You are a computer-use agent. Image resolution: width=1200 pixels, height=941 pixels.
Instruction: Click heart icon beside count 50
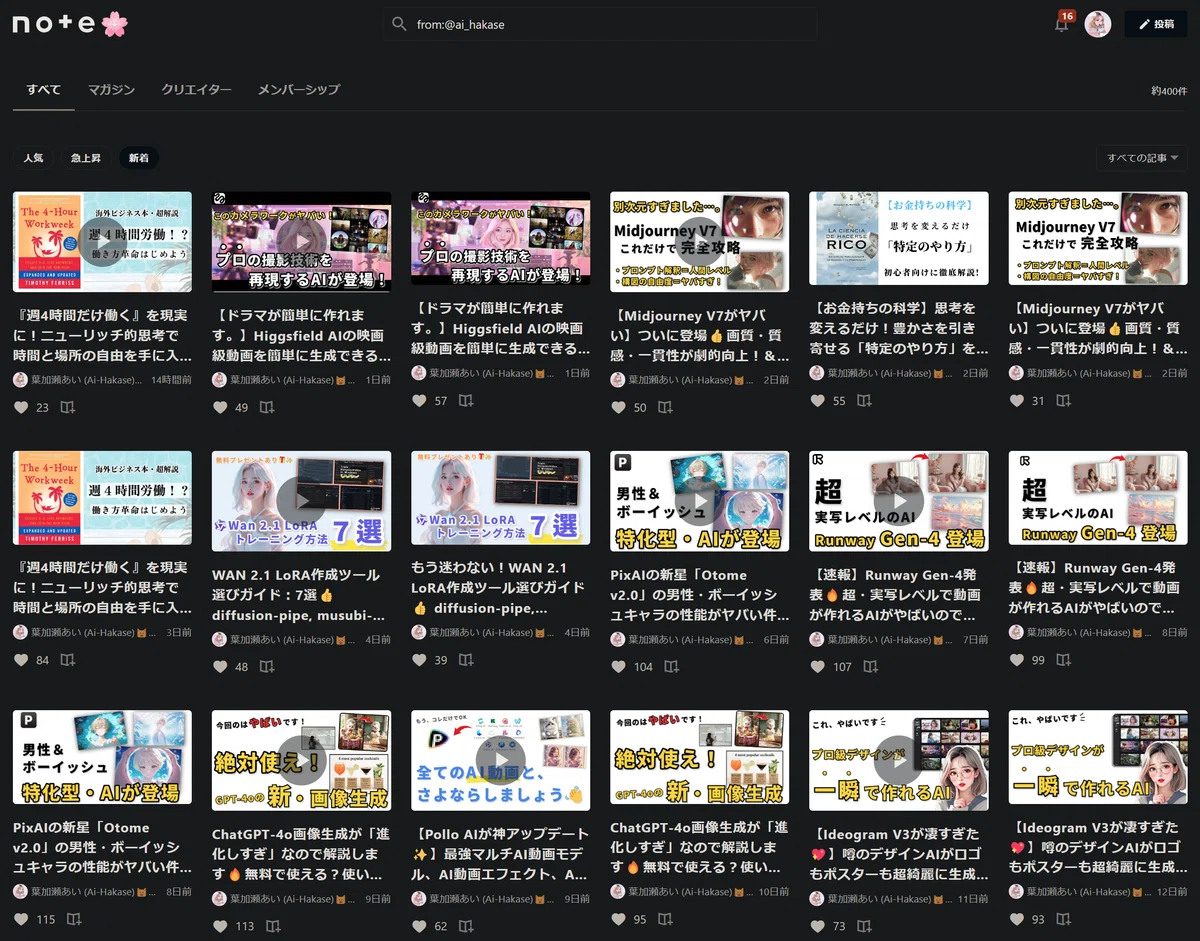[619, 407]
